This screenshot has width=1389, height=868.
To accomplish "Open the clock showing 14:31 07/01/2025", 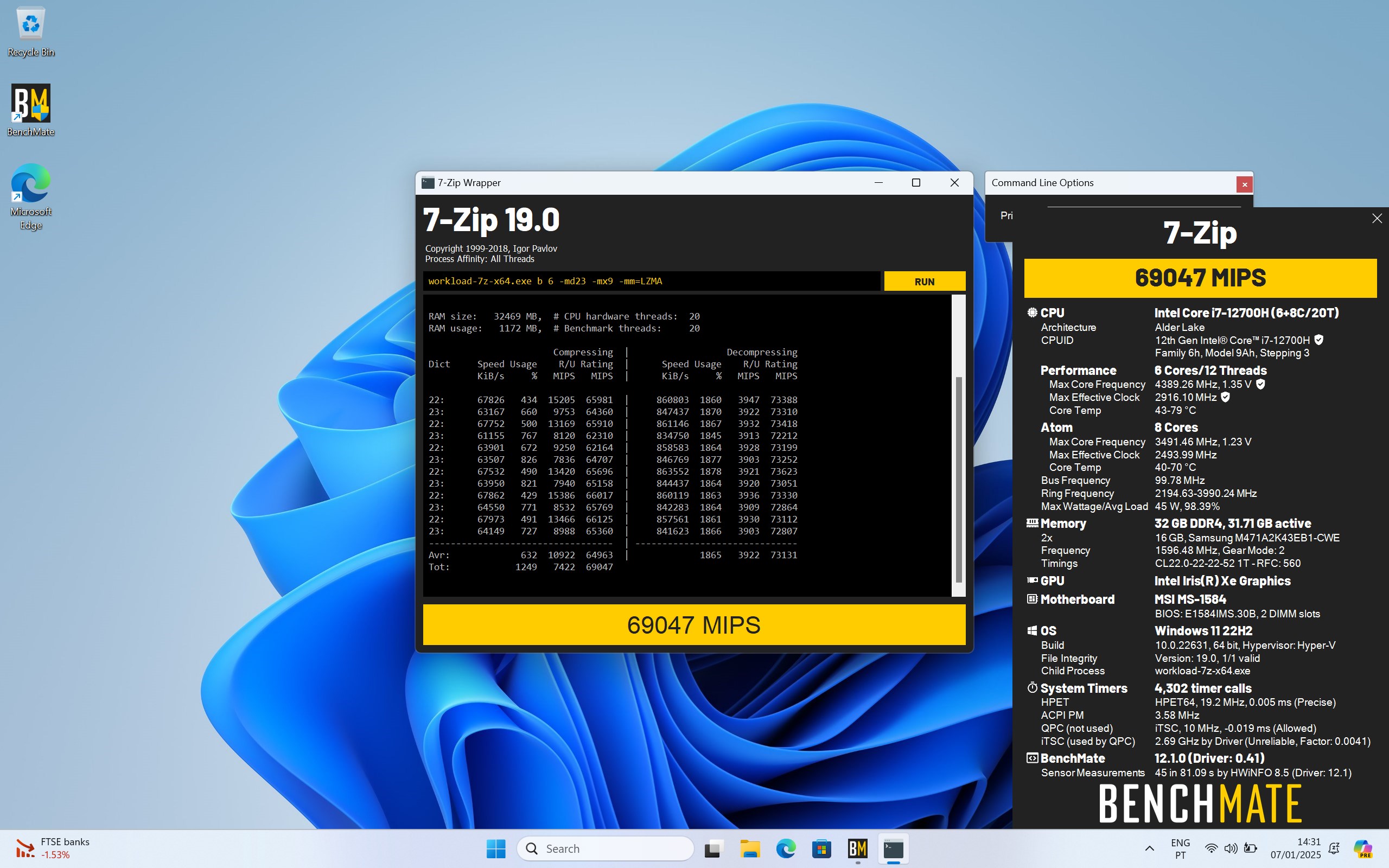I will (1296, 848).
